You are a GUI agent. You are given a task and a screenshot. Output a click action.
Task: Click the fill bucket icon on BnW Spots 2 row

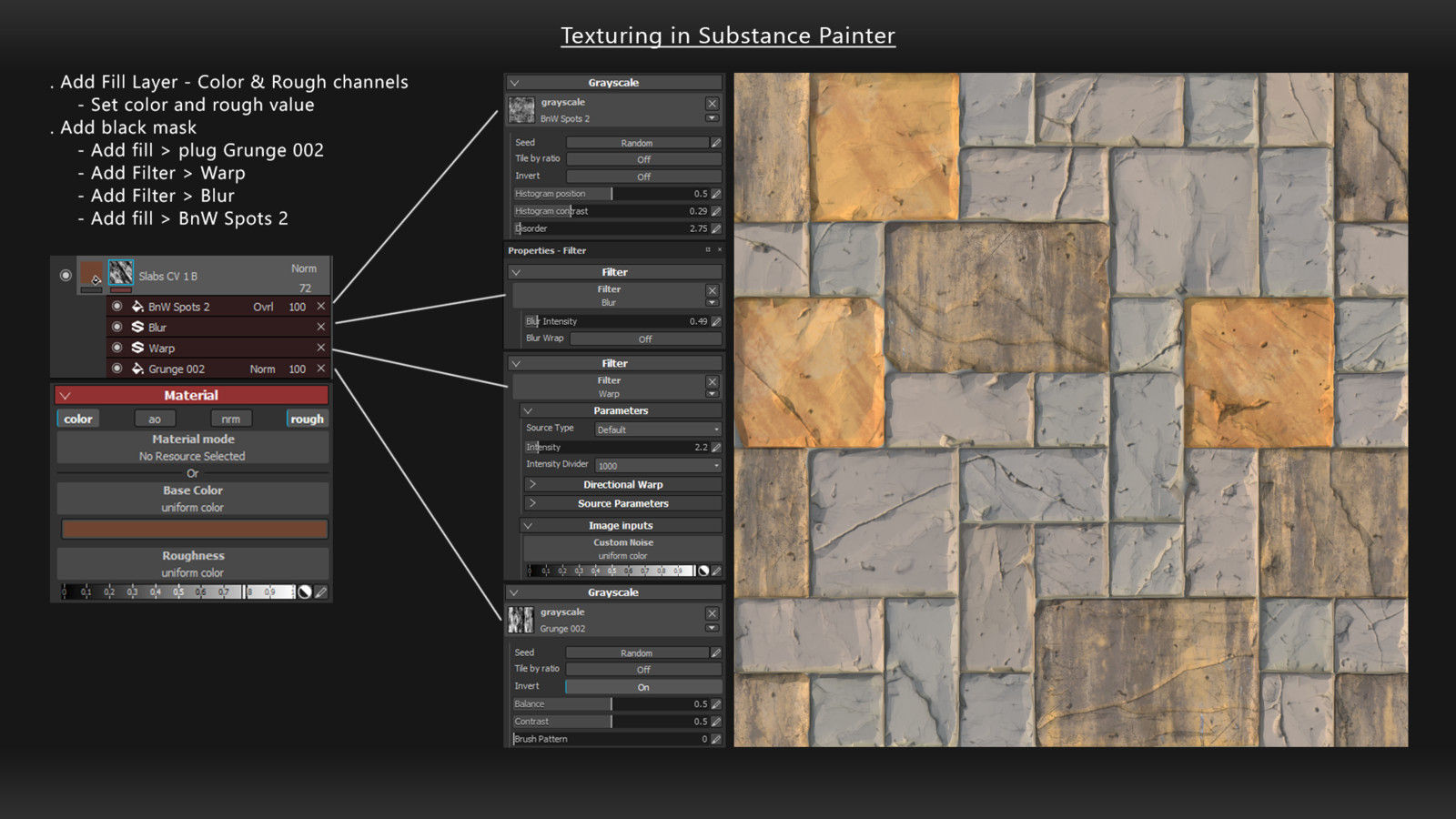137,307
